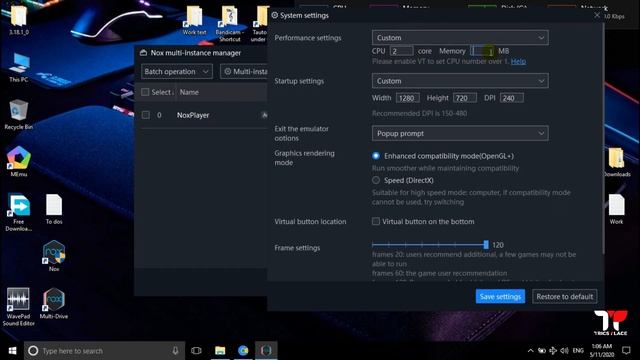This screenshot has height=360, width=640.
Task: Select the Recycle Bin icon
Action: (x=18, y=114)
